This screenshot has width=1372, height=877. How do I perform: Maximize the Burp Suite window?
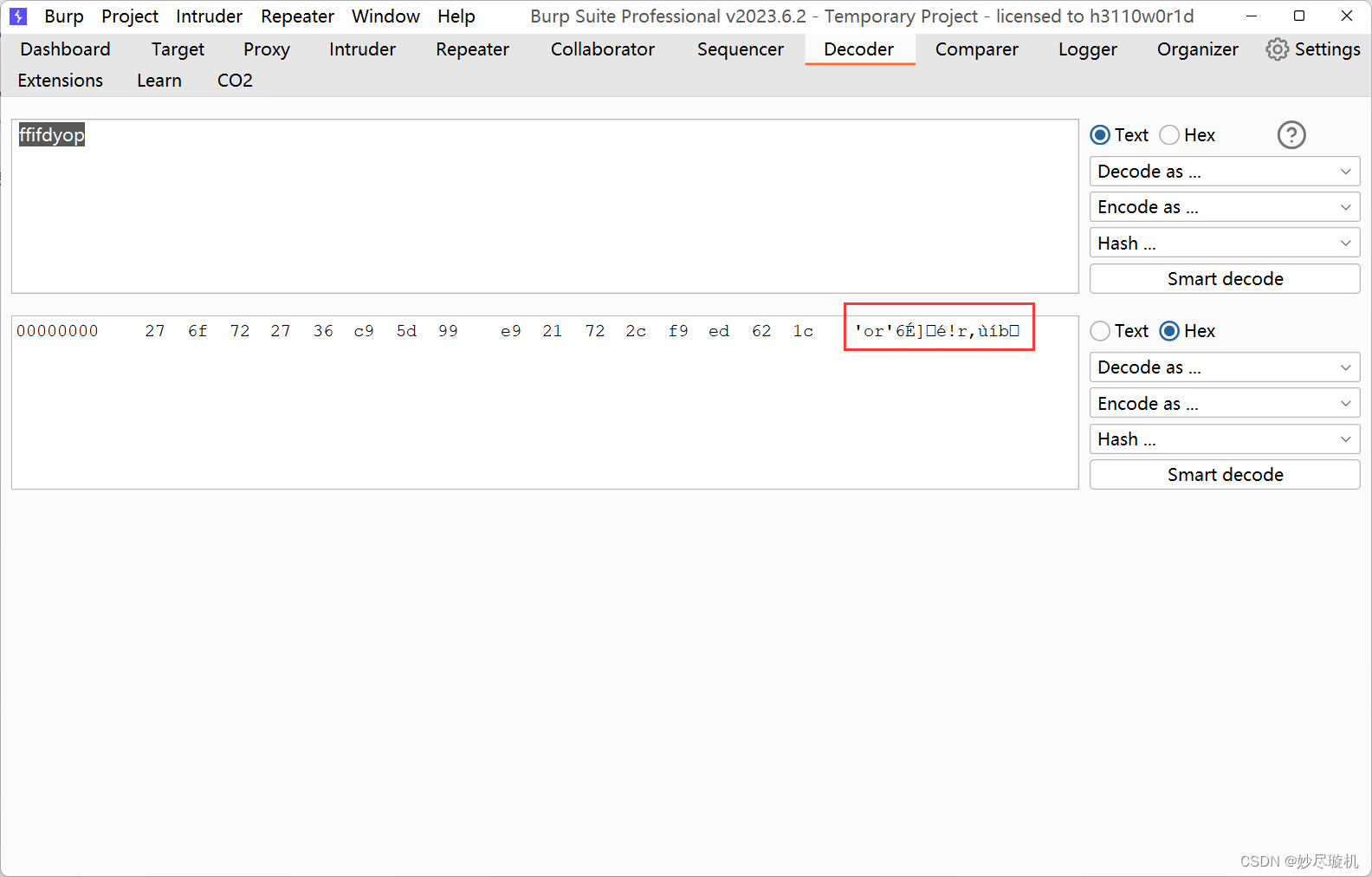point(1299,16)
